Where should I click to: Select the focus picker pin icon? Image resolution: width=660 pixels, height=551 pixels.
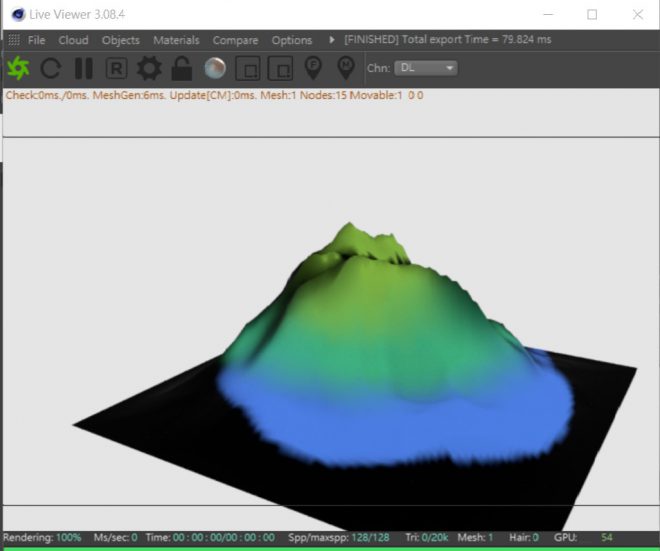click(313, 68)
